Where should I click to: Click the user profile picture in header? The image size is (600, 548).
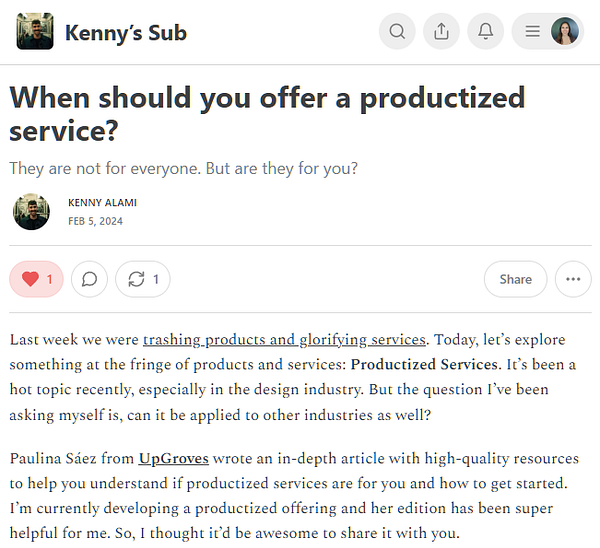point(565,32)
